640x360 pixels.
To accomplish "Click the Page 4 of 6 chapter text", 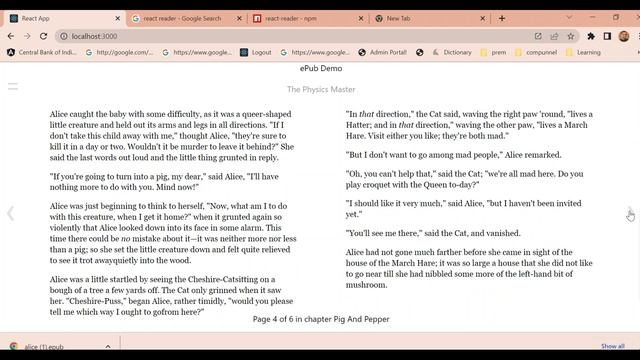I will tap(321, 319).
